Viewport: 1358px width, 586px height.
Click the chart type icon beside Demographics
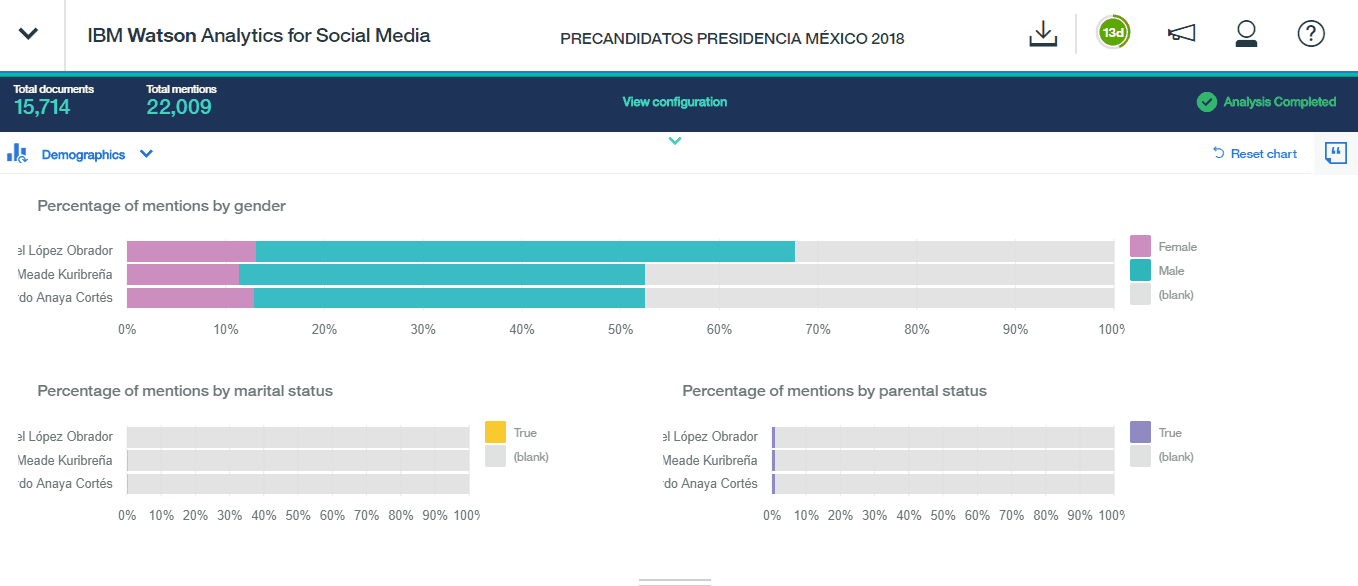point(17,154)
